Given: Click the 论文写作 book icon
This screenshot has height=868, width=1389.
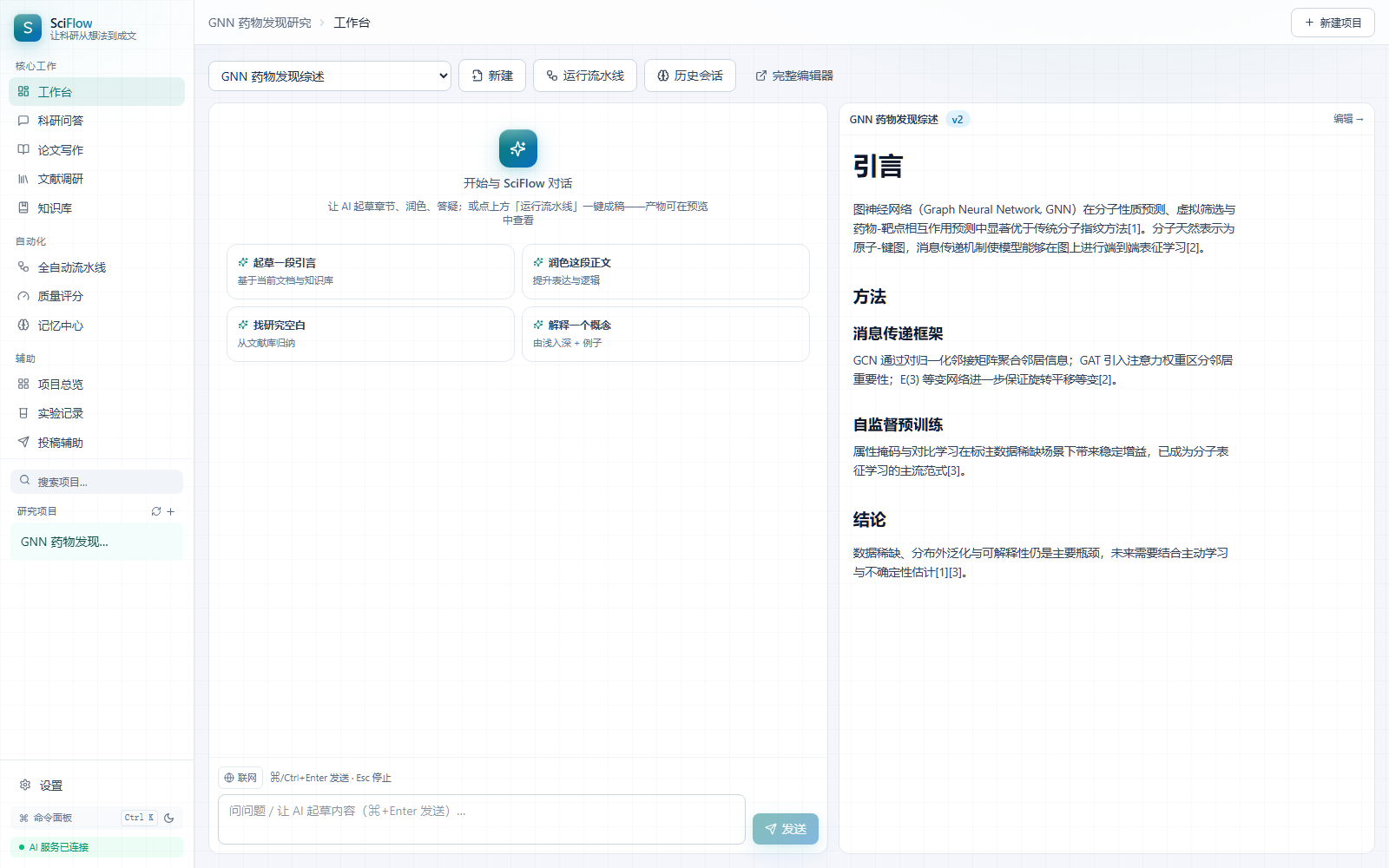Looking at the screenshot, I should pyautogui.click(x=23, y=149).
